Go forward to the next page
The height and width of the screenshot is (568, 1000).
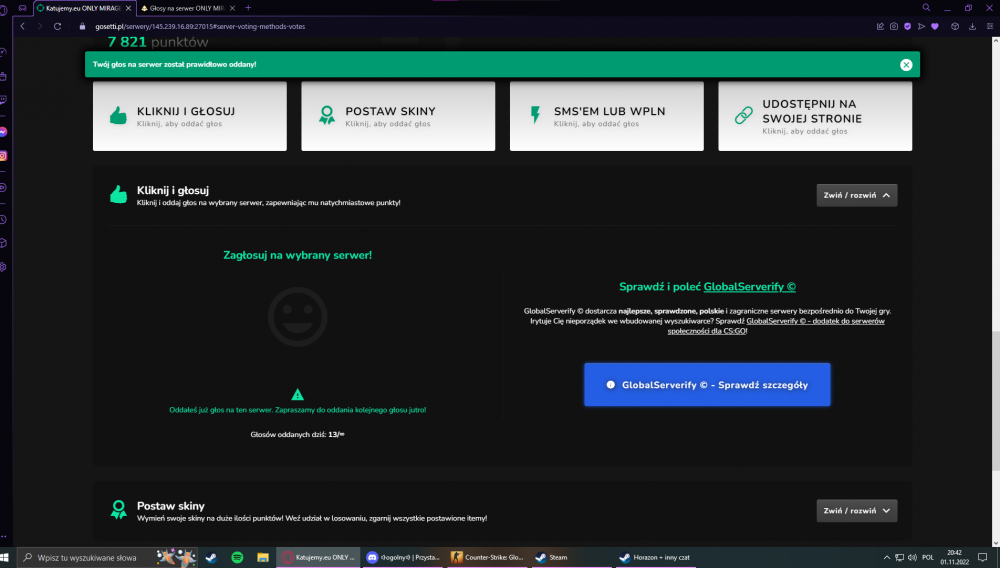pyautogui.click(x=40, y=26)
